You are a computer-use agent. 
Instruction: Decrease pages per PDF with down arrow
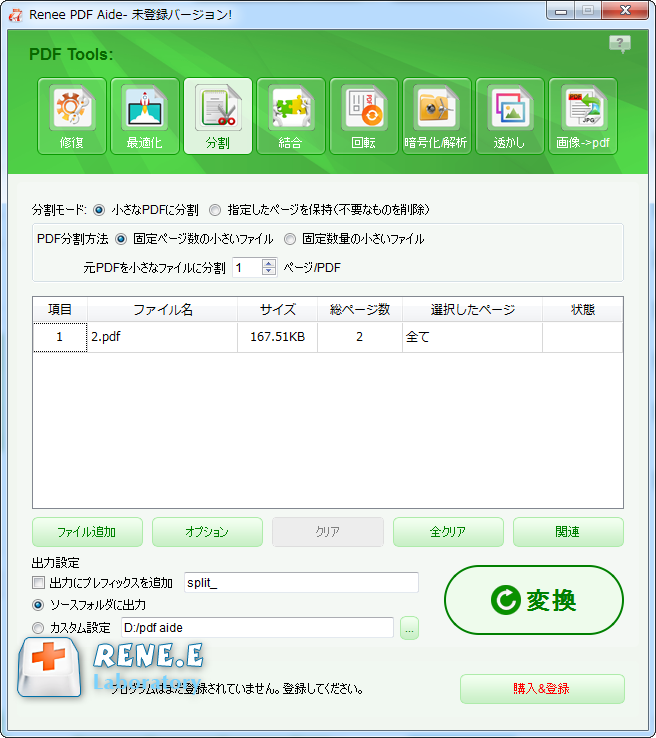pyautogui.click(x=269, y=272)
